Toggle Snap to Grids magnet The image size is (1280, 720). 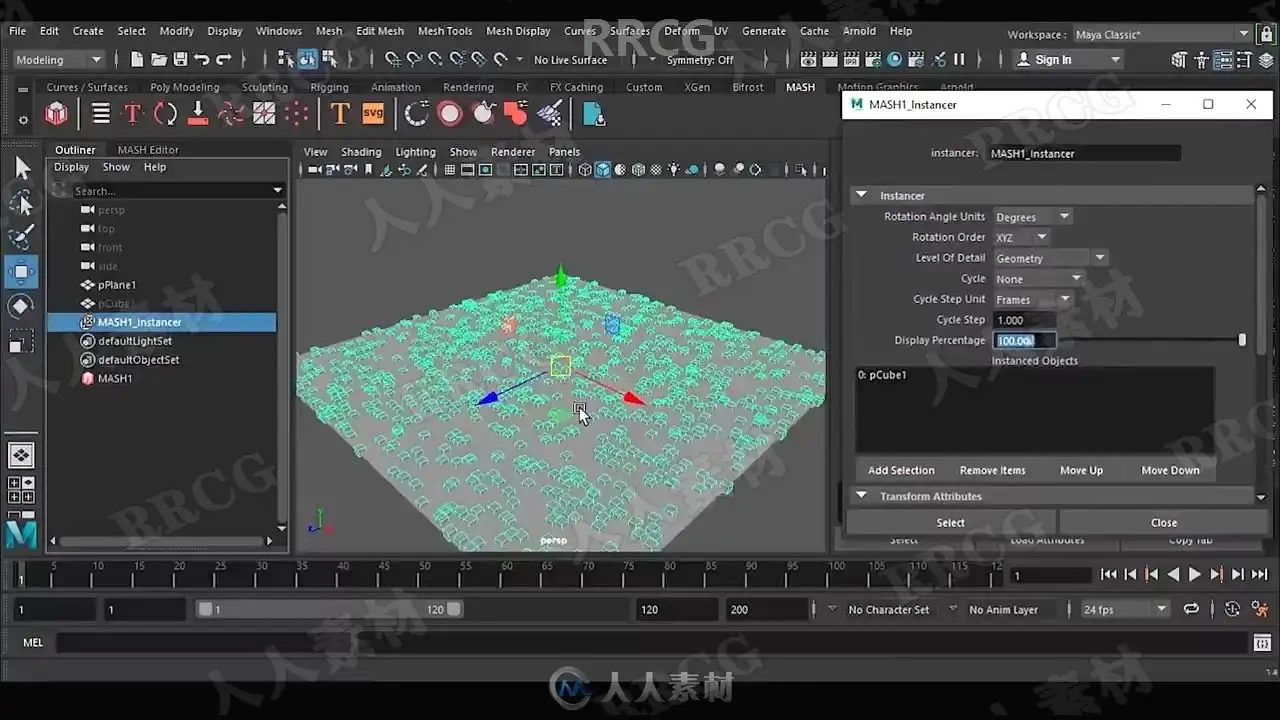(393, 59)
